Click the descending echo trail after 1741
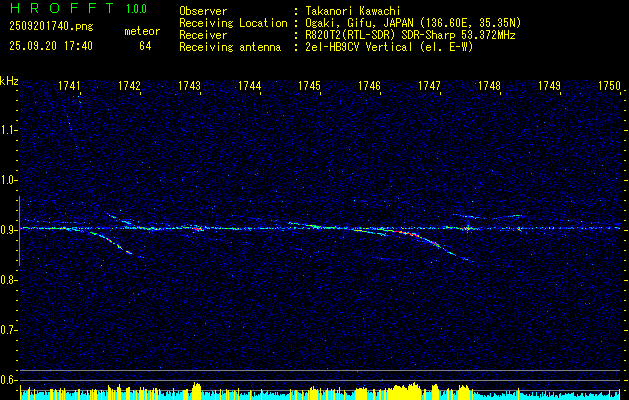The image size is (629, 400). (112, 242)
